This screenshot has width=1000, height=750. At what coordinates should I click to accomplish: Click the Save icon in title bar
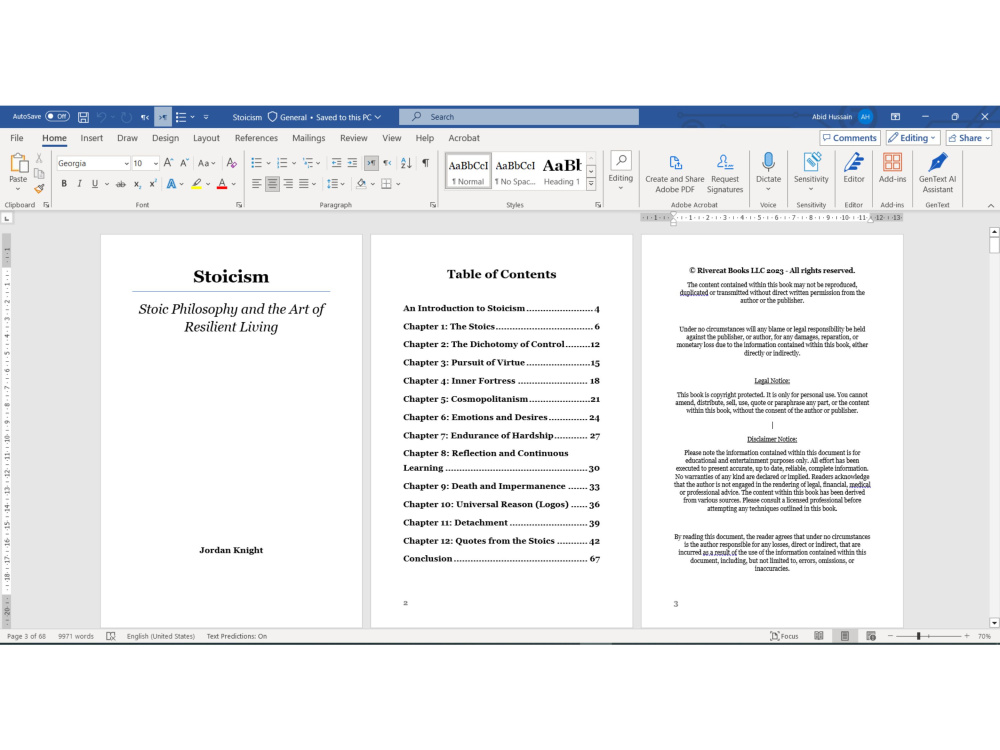(83, 117)
